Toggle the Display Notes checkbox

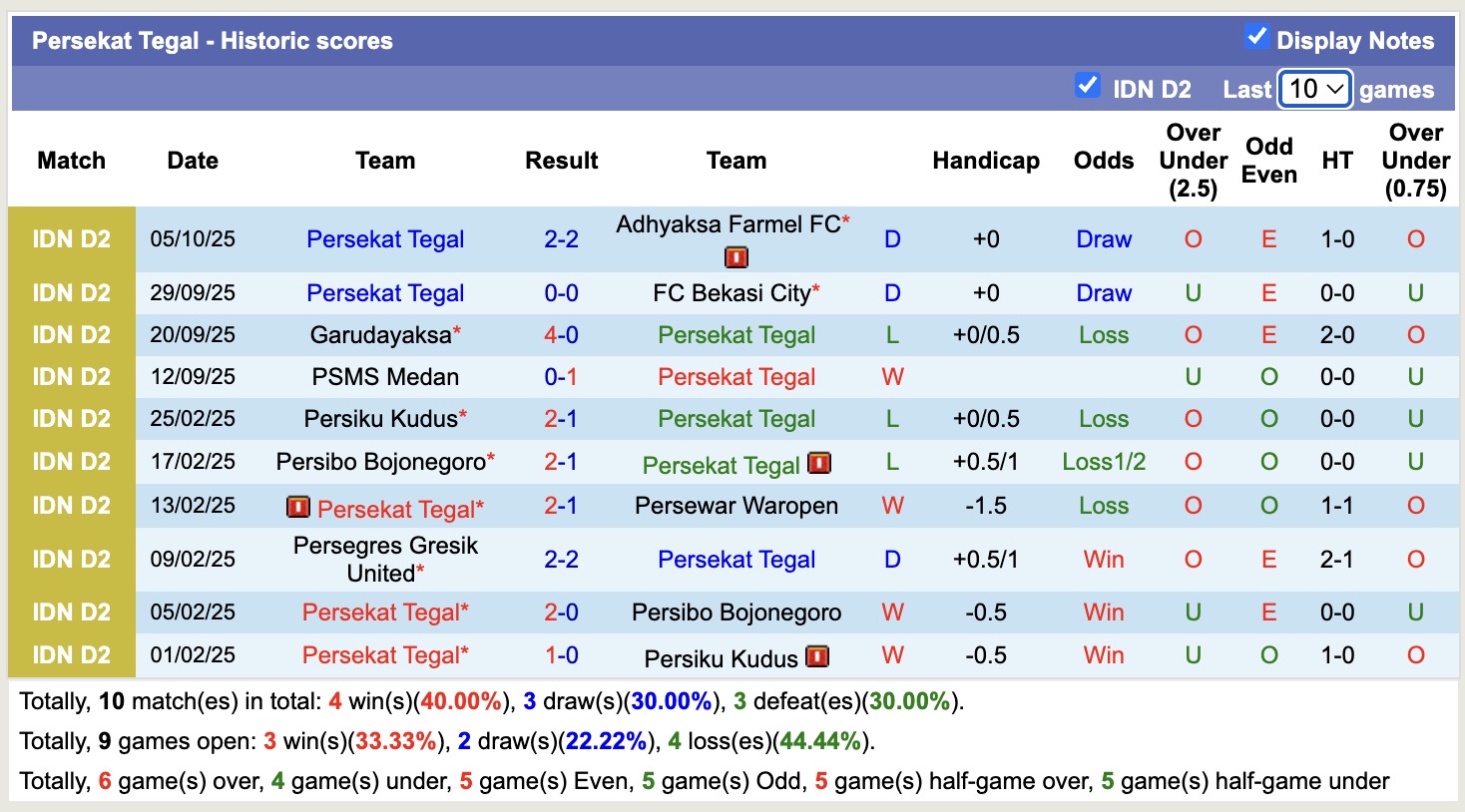tap(1256, 38)
